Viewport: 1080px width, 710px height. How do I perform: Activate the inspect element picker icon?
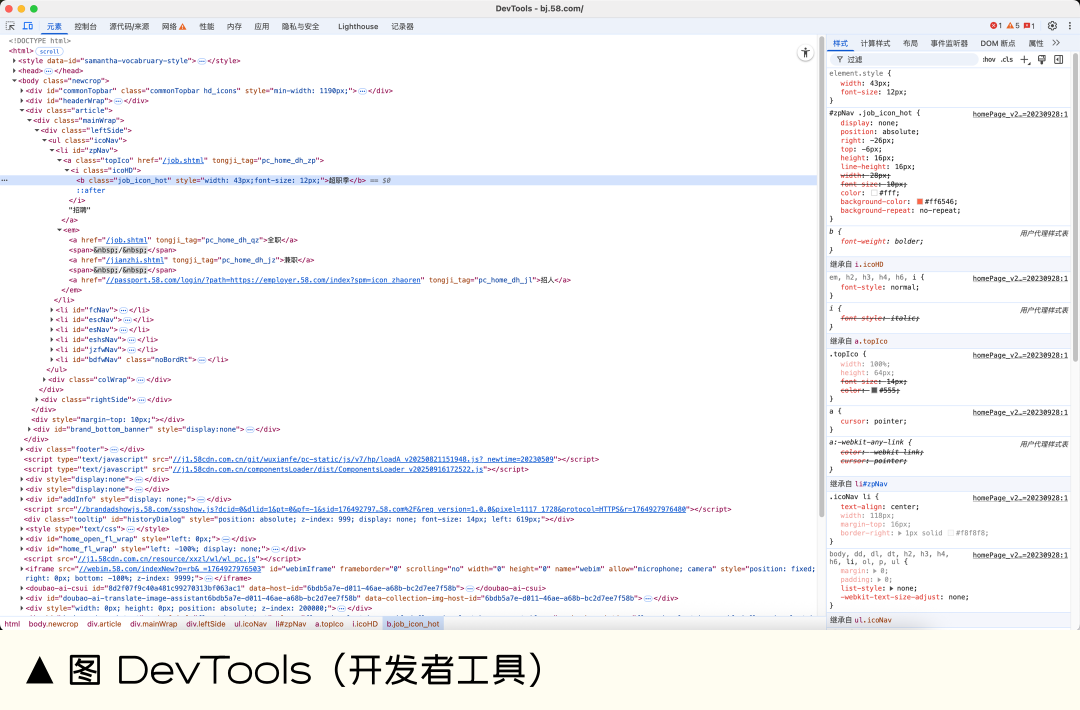click(x=11, y=26)
